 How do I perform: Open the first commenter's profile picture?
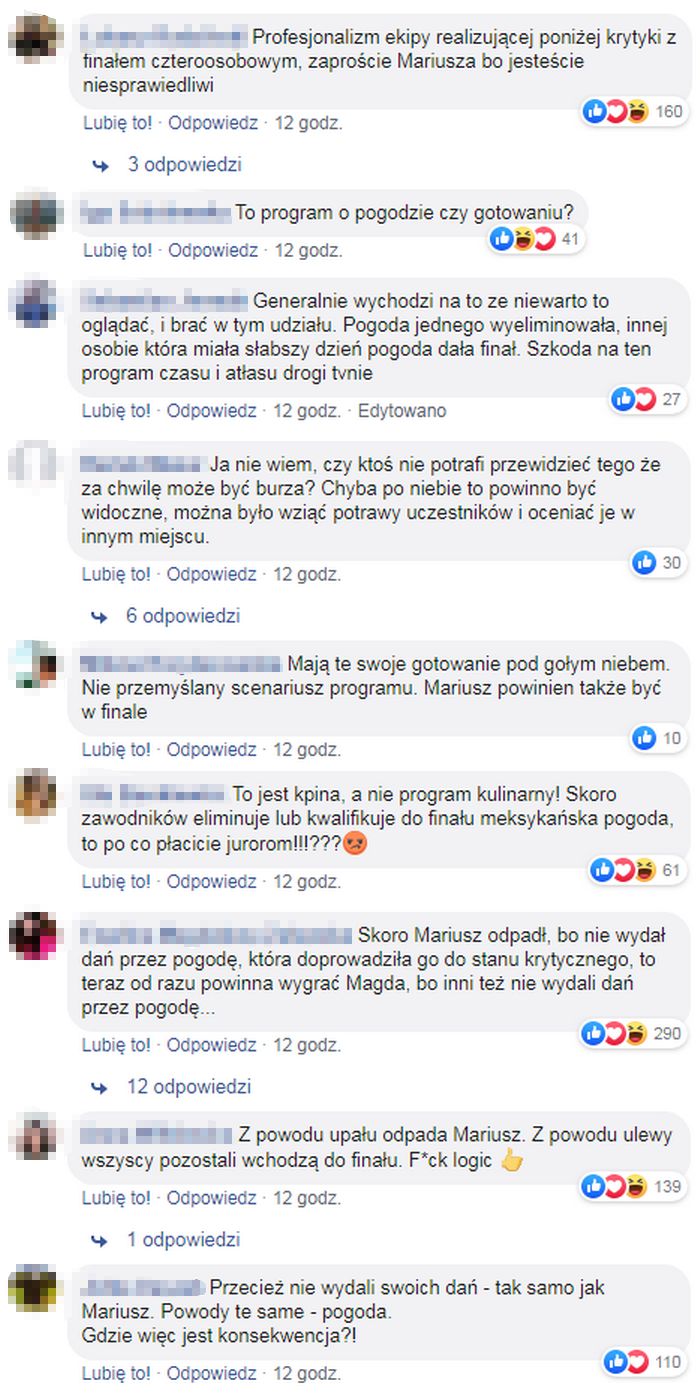[33, 39]
